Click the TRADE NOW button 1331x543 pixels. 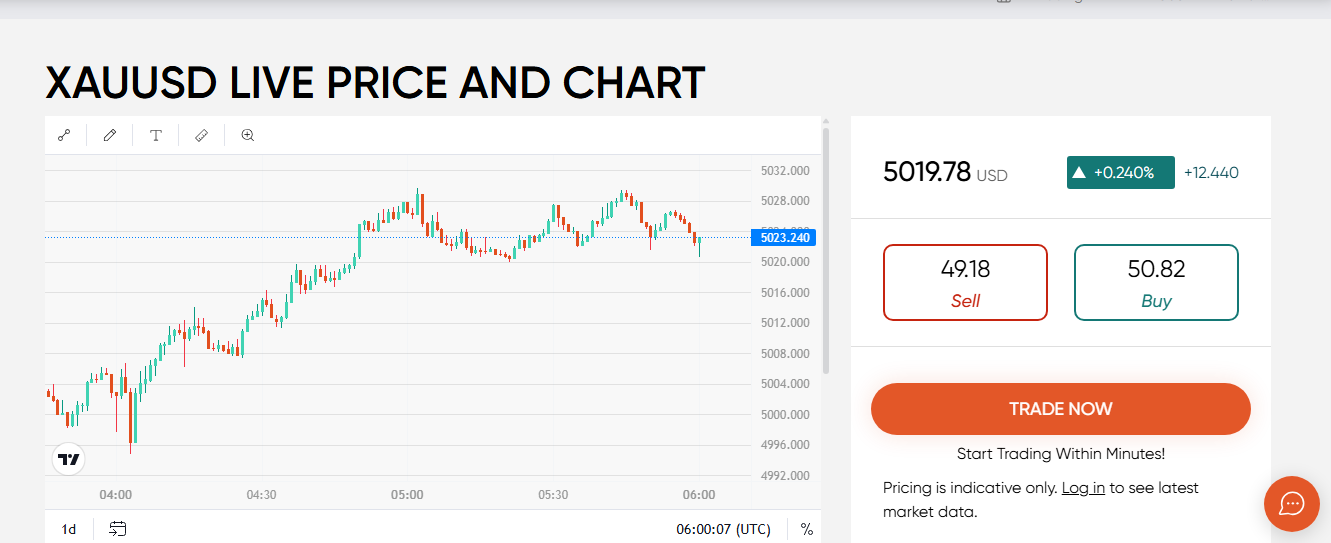1061,409
